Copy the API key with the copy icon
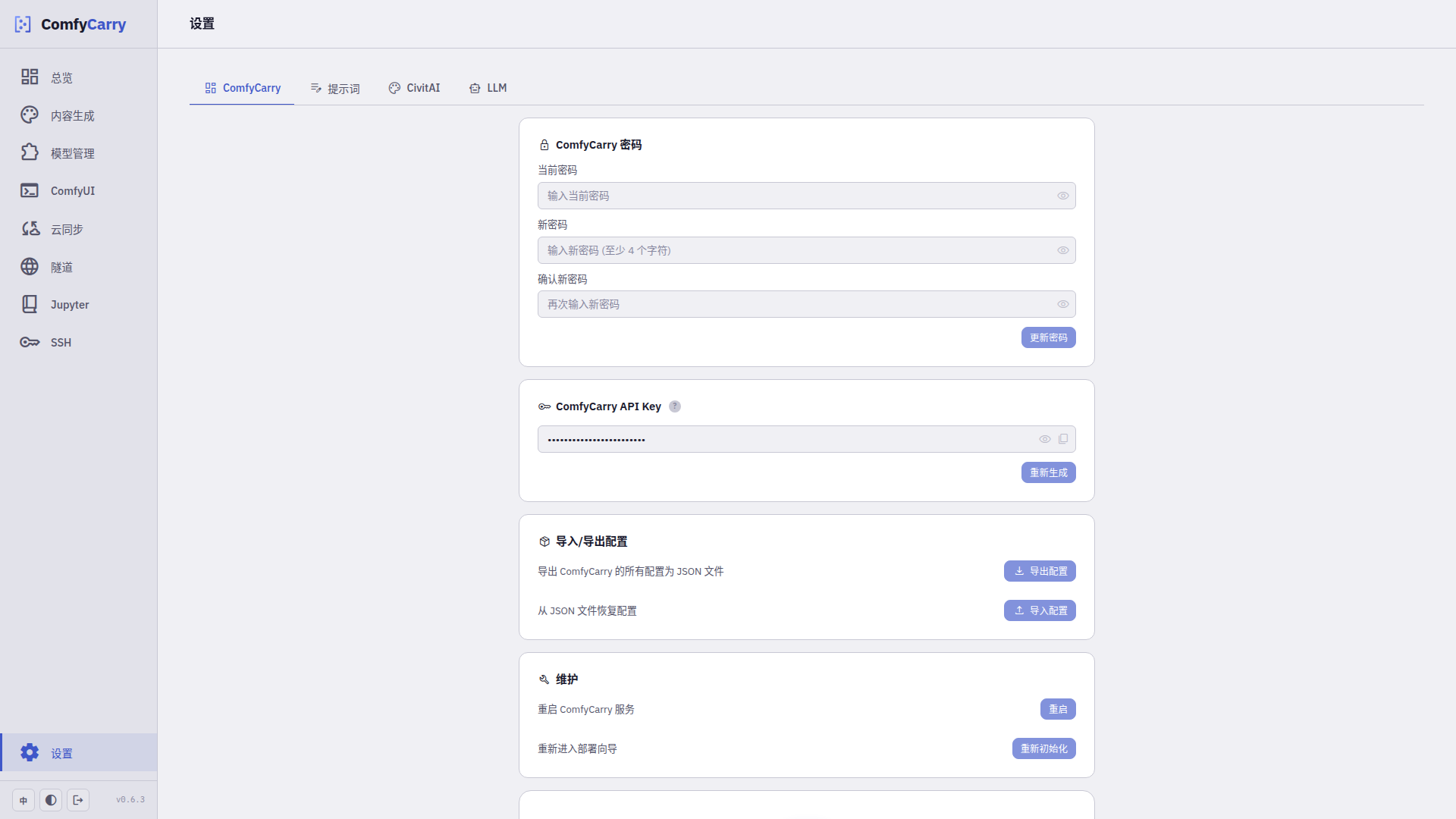This screenshot has height=819, width=1456. pos(1063,439)
